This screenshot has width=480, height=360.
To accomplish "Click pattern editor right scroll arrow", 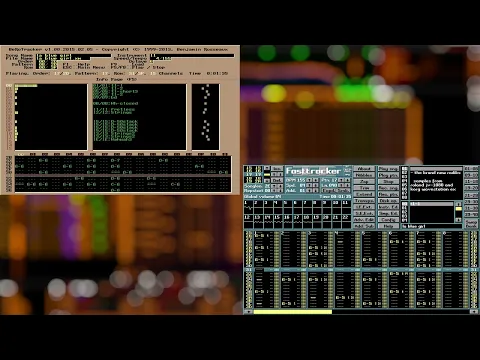I will coord(474,312).
